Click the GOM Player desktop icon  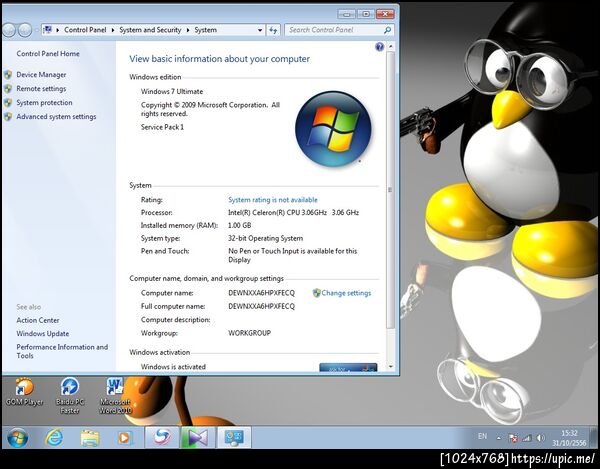24,392
